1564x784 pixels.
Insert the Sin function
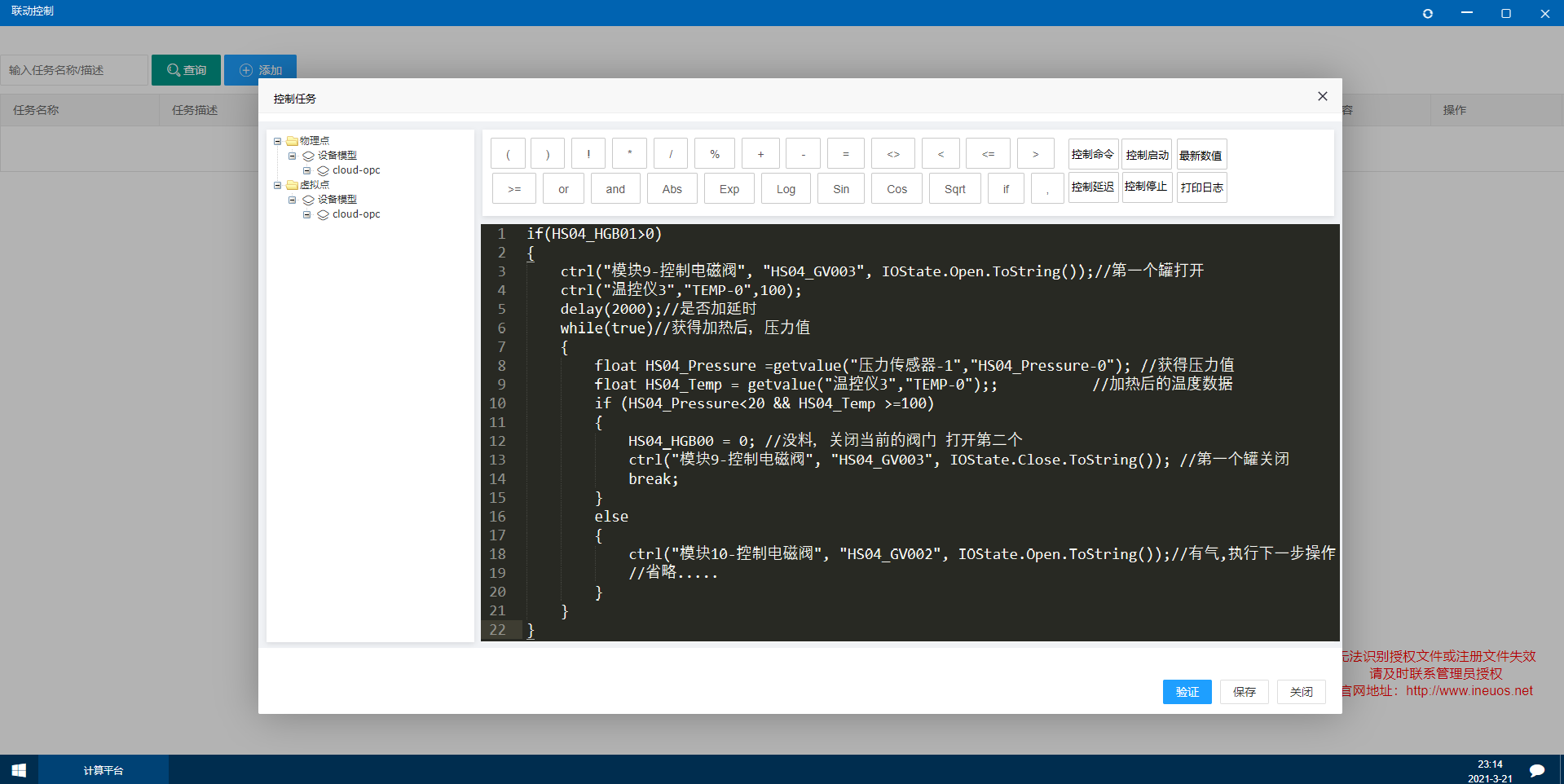(841, 189)
